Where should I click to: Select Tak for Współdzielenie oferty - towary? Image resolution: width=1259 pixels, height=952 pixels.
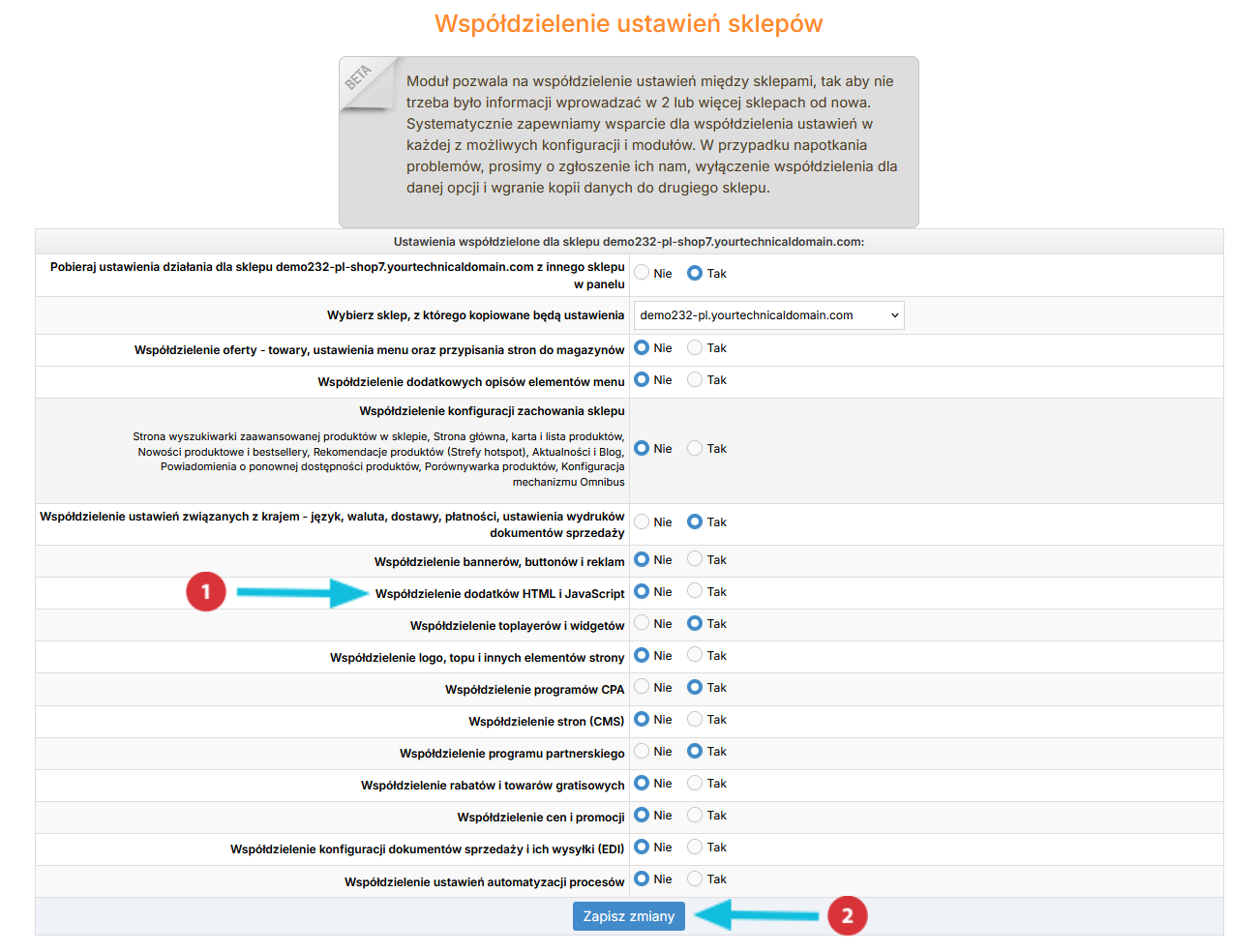(695, 347)
